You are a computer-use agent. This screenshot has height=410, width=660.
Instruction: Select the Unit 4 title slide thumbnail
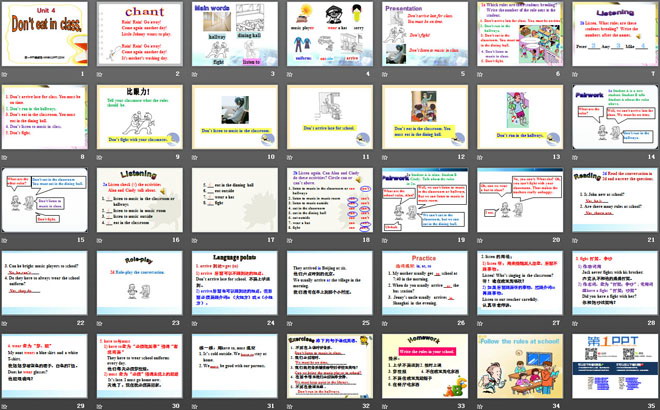(45, 34)
